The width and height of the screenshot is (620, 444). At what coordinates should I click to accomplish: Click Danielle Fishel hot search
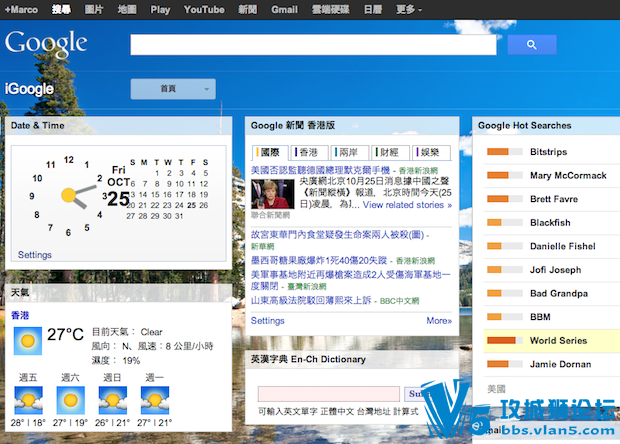tap(563, 246)
